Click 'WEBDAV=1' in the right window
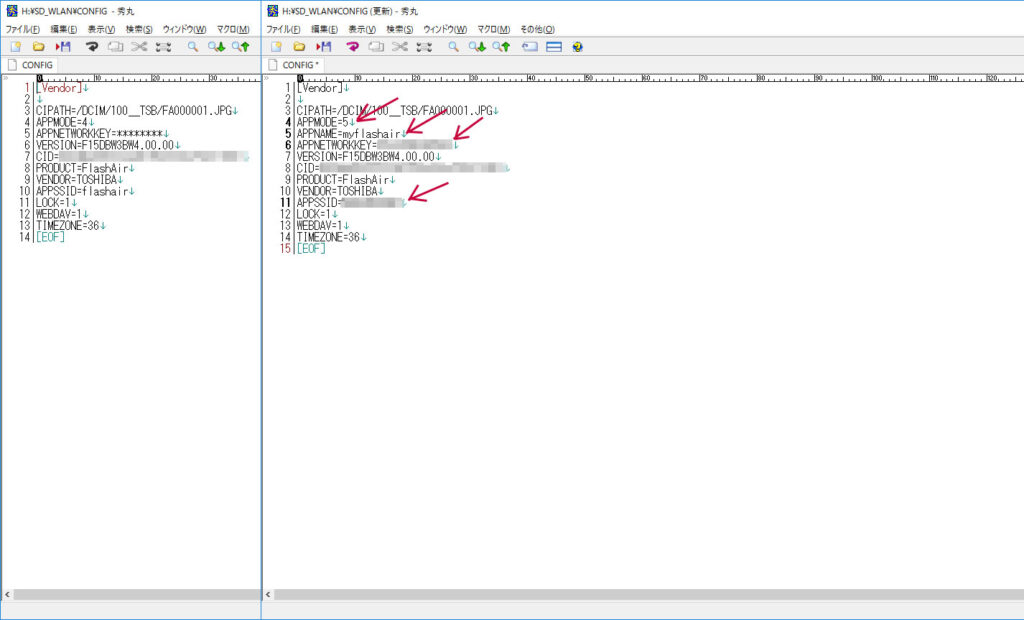Screen dimensions: 1024x620 319,225
